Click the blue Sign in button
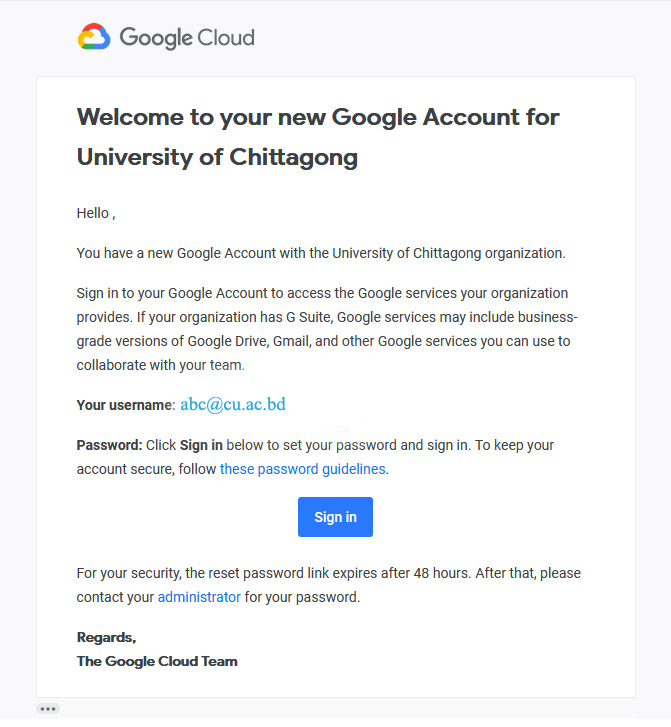The height and width of the screenshot is (727, 671). [x=335, y=517]
